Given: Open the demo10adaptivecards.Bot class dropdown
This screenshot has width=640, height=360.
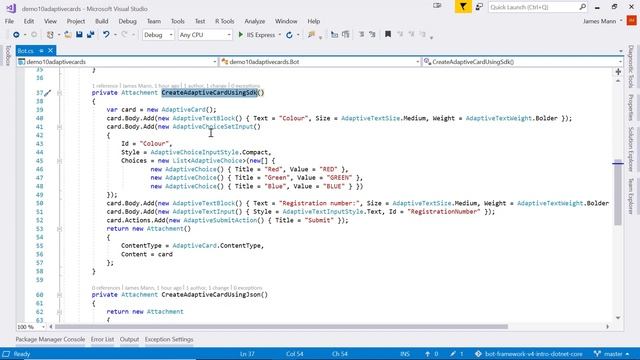Looking at the screenshot, I should 320,62.
